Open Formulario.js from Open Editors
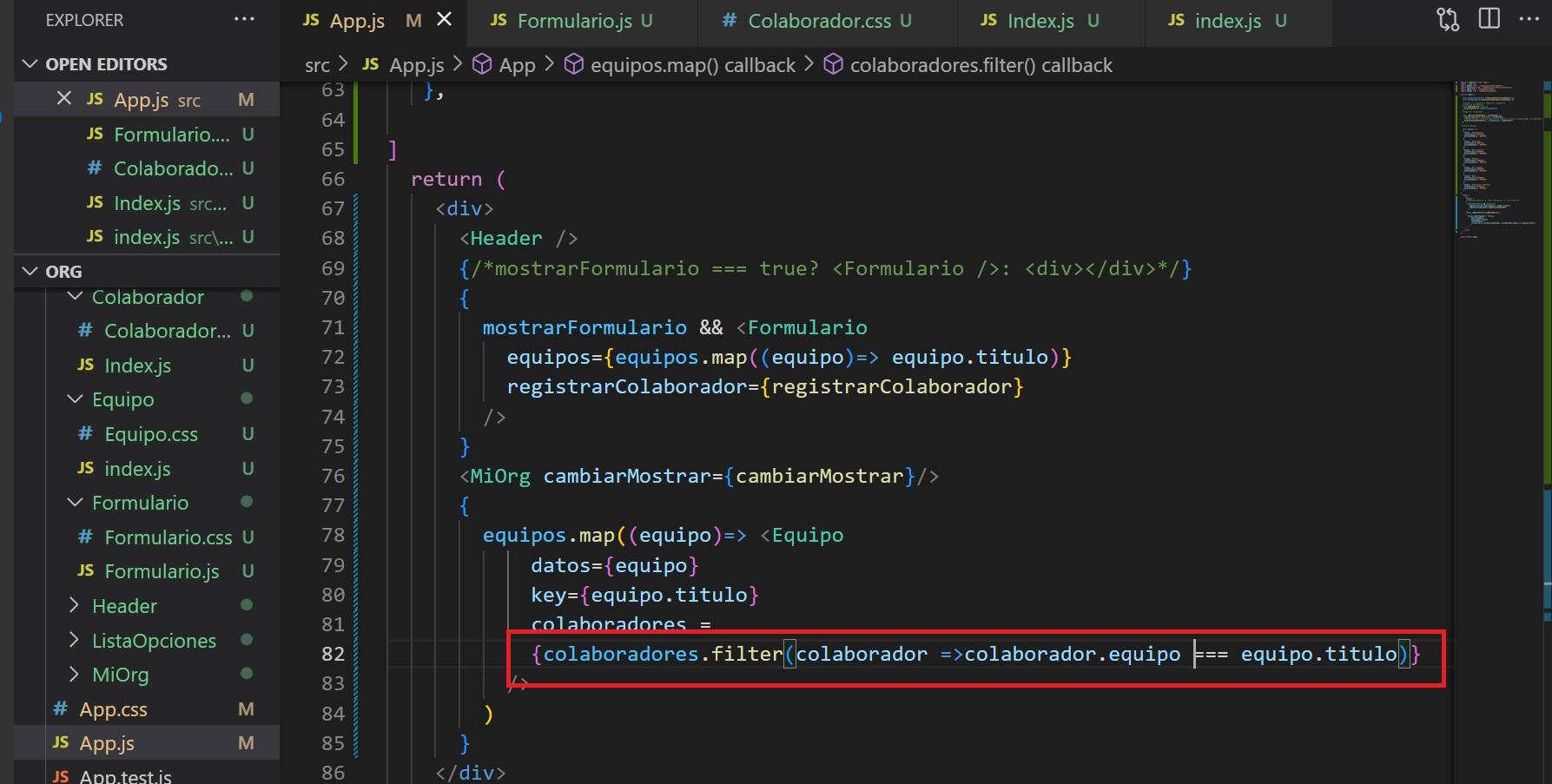The height and width of the screenshot is (784, 1552). 148,135
